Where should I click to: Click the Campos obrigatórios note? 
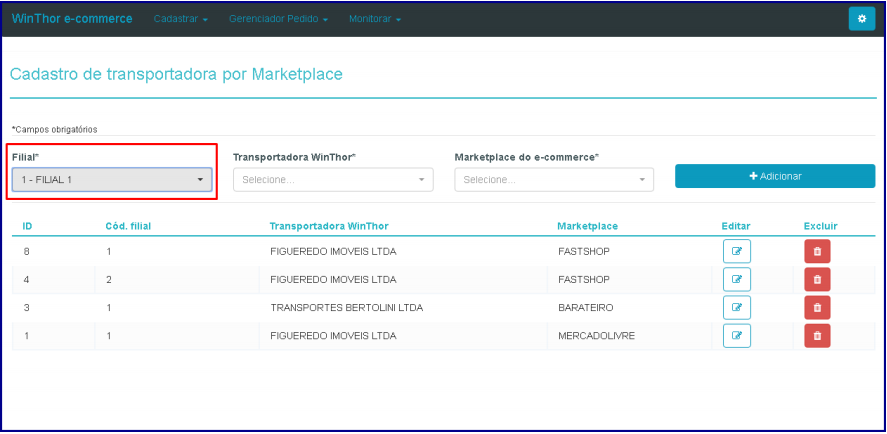(x=54, y=130)
